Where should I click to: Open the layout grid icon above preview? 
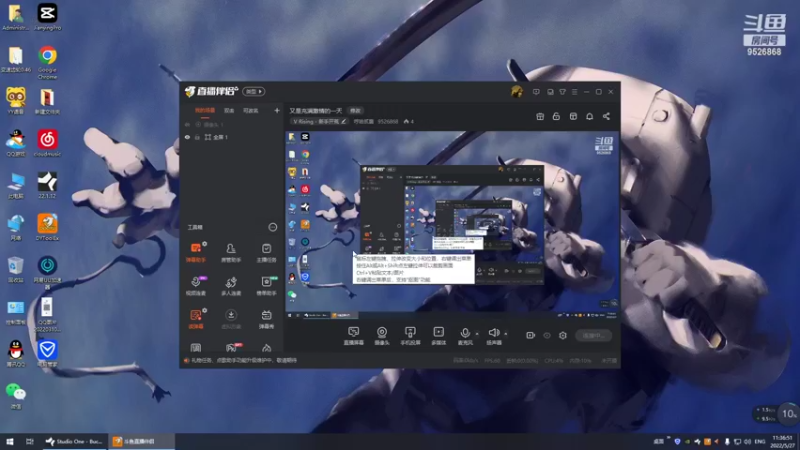[573, 116]
